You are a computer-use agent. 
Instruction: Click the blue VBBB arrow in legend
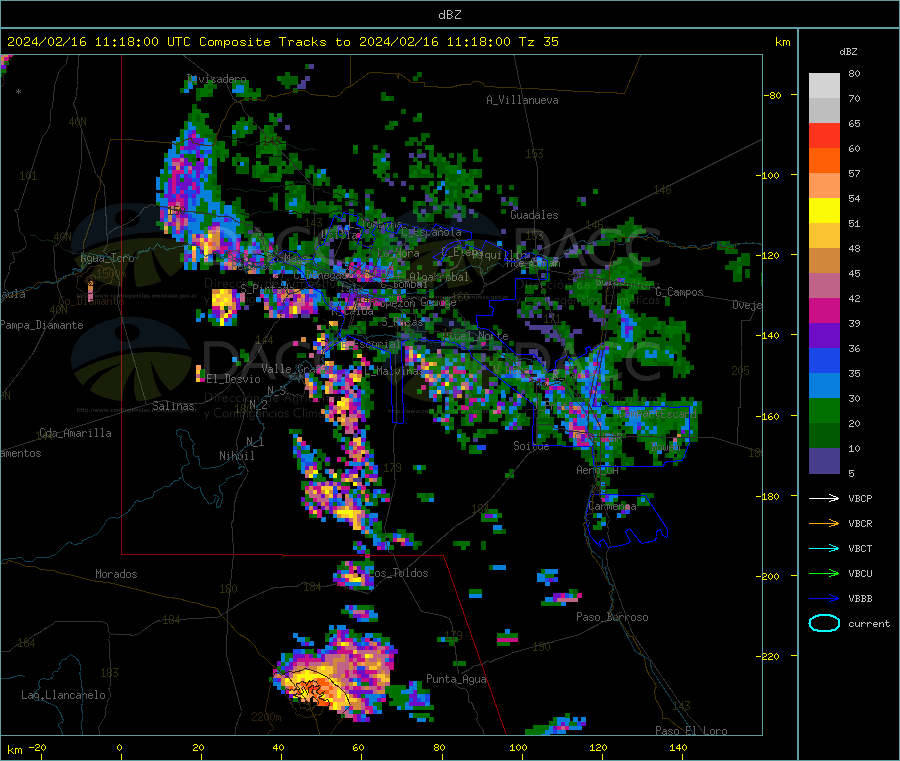(x=824, y=599)
